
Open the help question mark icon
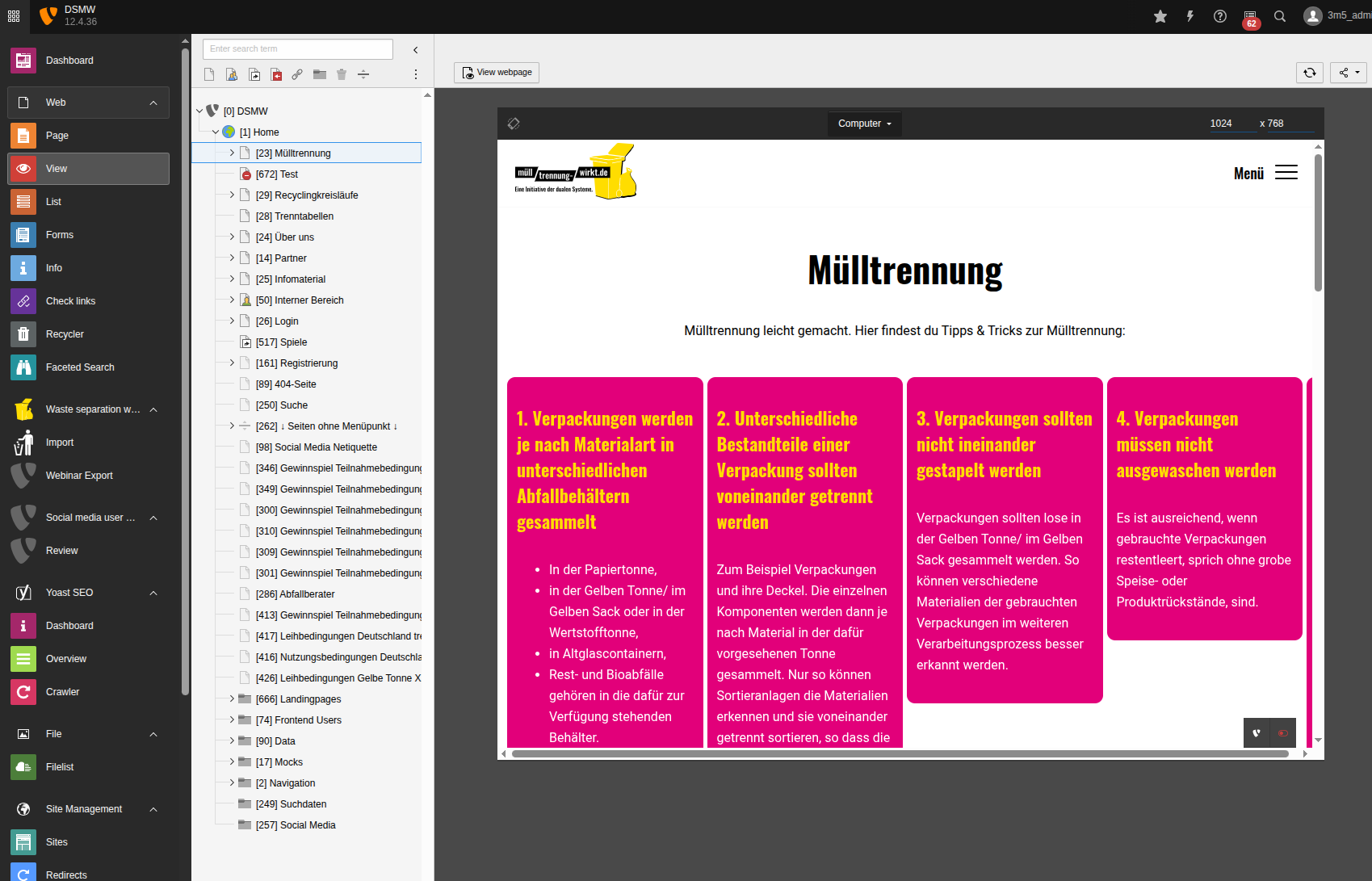[1220, 16]
